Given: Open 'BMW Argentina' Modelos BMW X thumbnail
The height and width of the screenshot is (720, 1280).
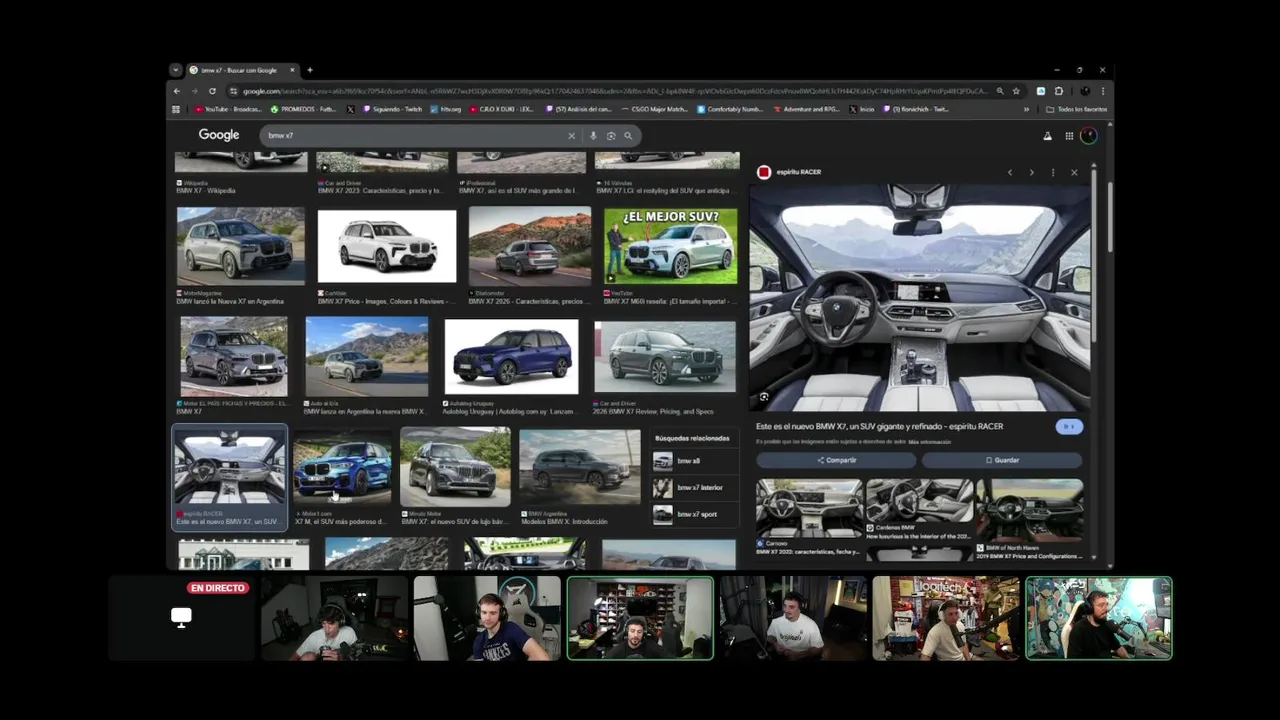Looking at the screenshot, I should click(580, 467).
